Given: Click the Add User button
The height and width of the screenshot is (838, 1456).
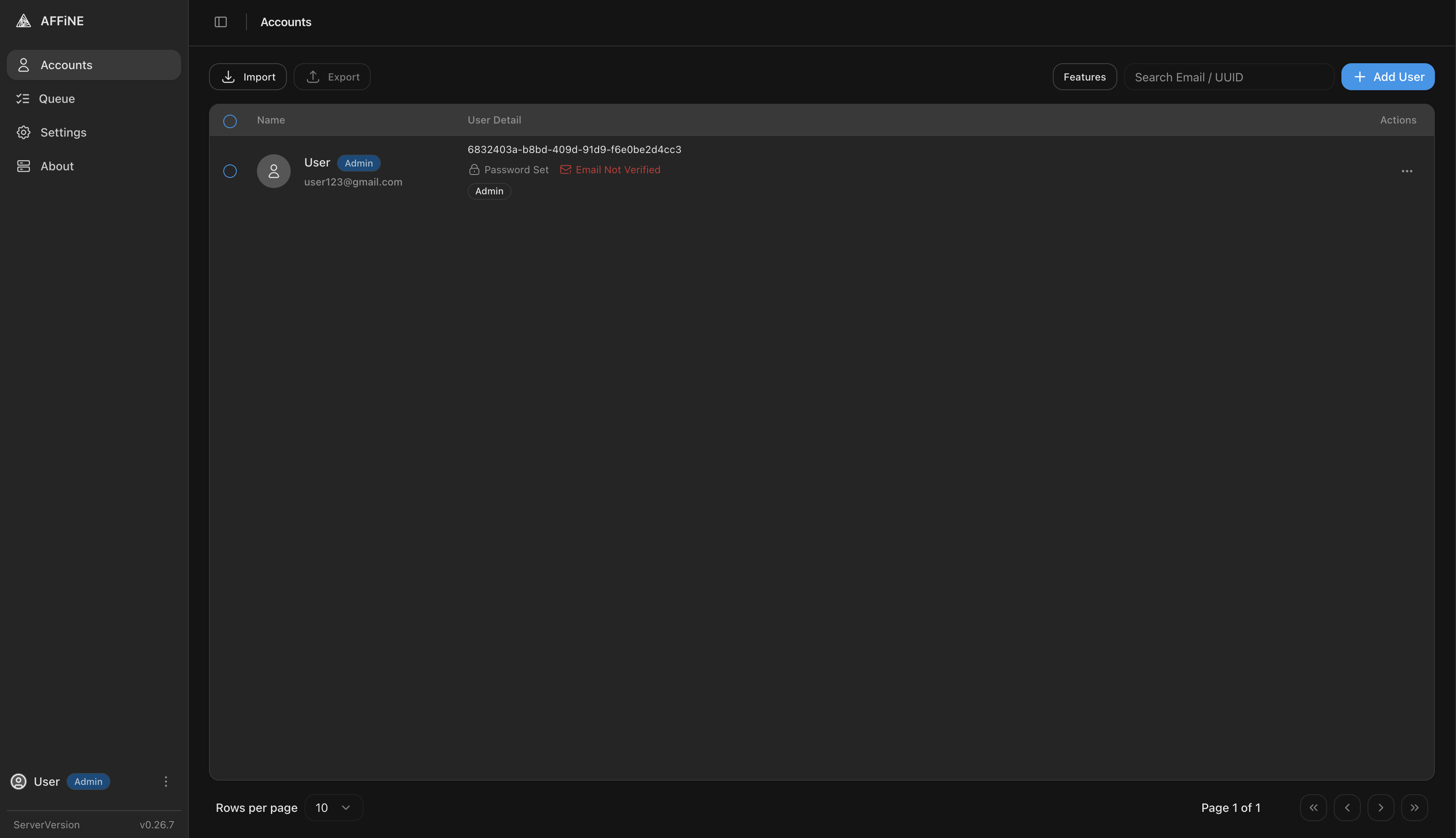Looking at the screenshot, I should click(1388, 77).
